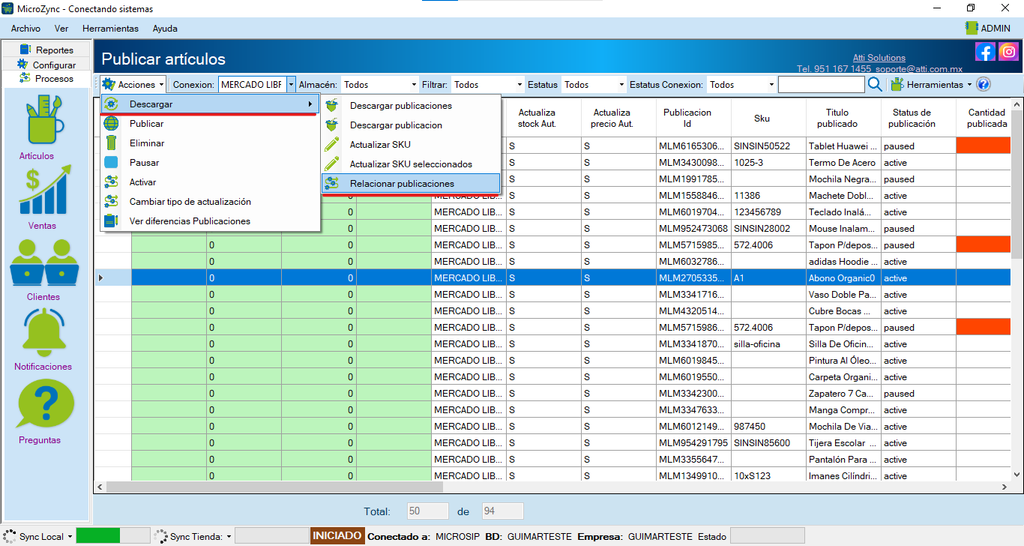This screenshot has height=546, width=1024.
Task: Open the Artículos section icon
Action: (x=44, y=120)
